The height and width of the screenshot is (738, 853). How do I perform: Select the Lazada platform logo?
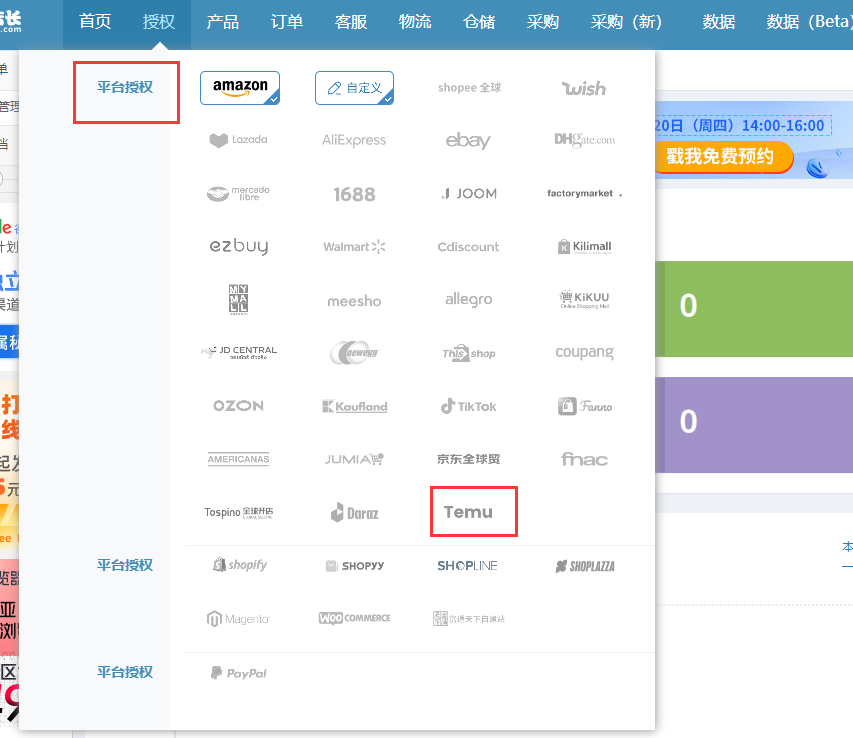point(239,140)
